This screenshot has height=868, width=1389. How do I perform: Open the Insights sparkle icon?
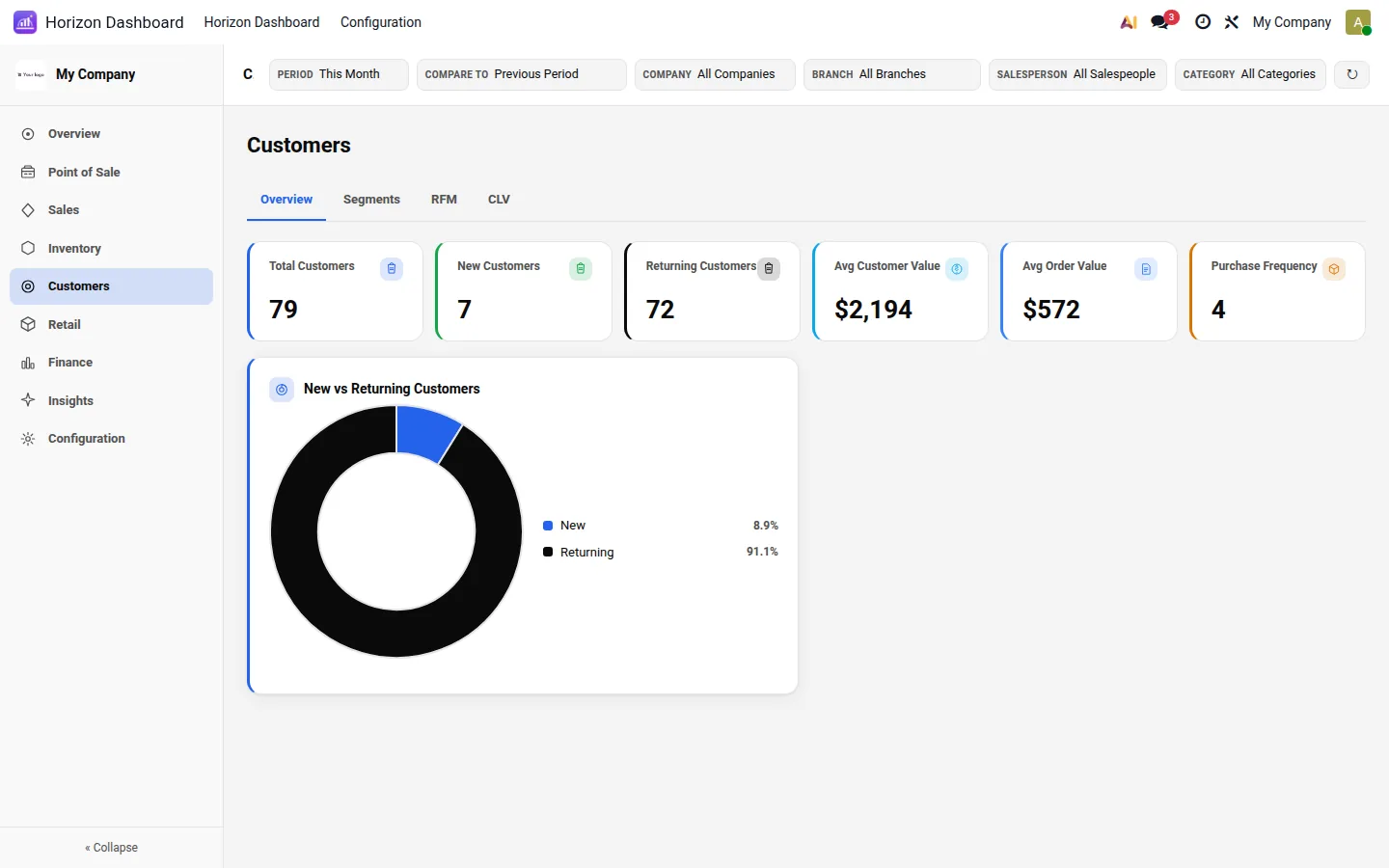(28, 400)
